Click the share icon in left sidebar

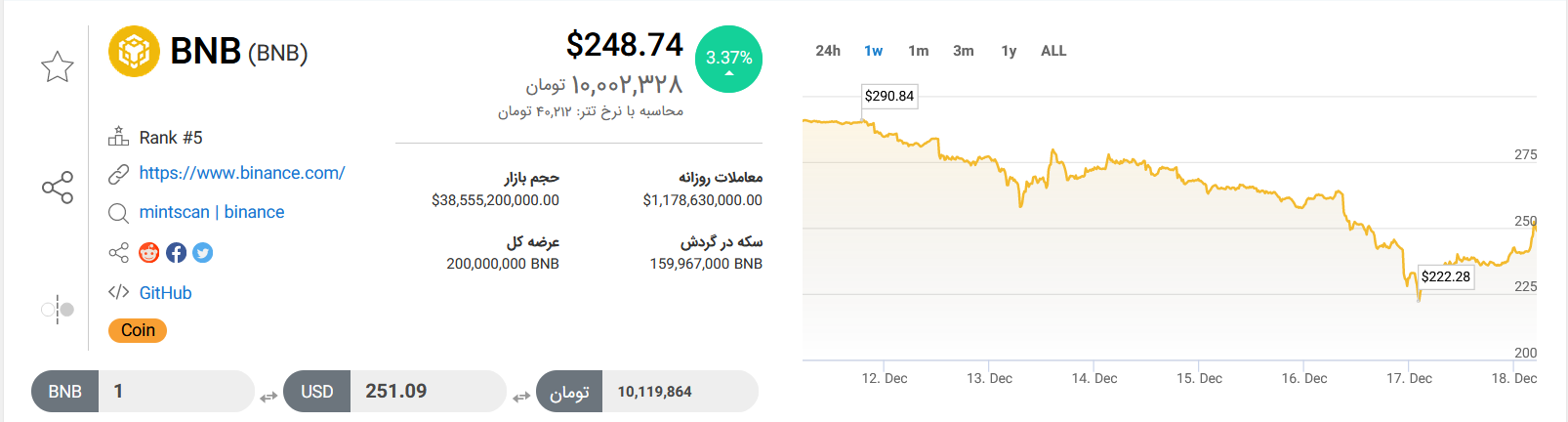(58, 188)
